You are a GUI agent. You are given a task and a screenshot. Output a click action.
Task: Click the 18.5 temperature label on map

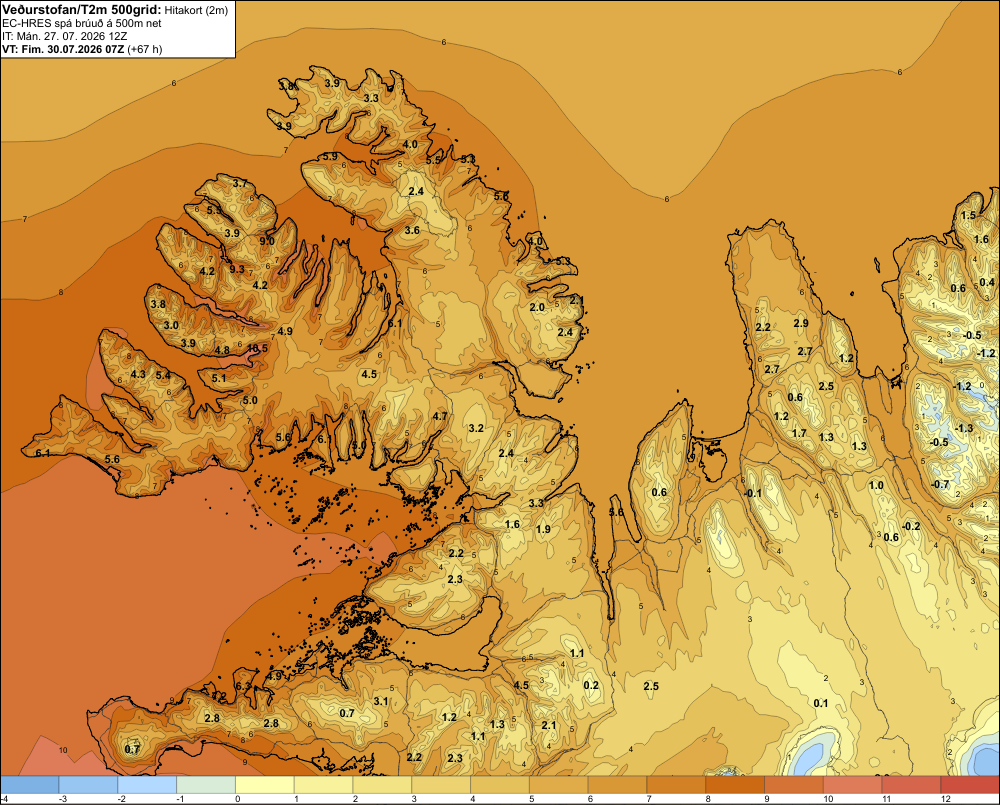tap(258, 348)
